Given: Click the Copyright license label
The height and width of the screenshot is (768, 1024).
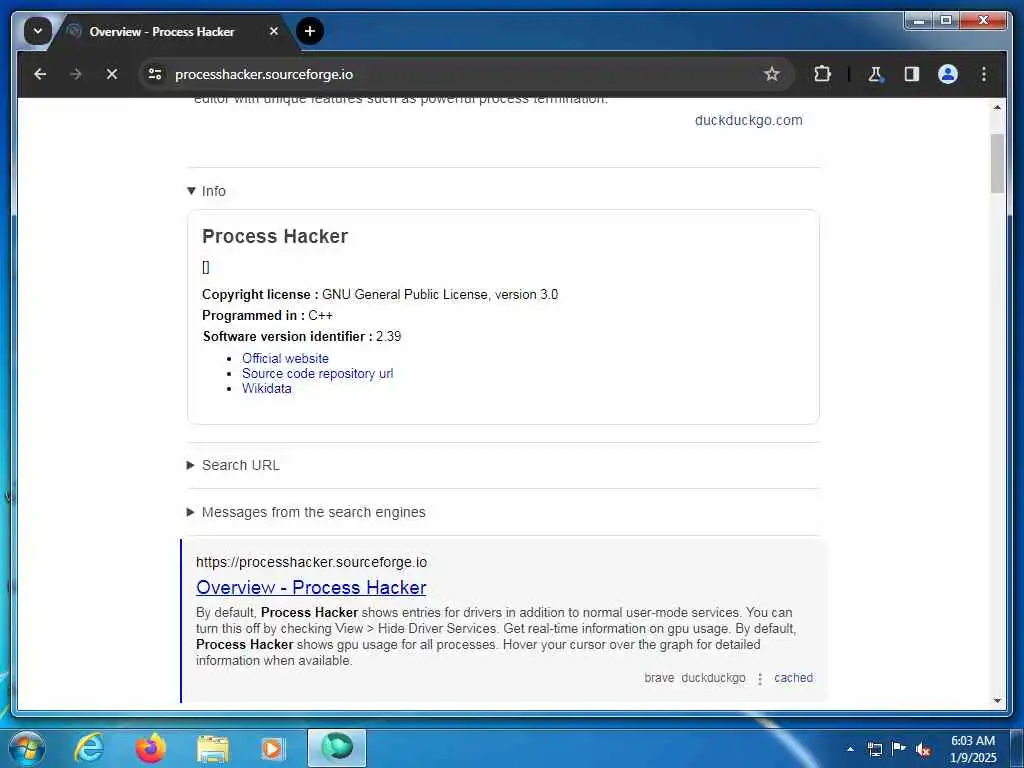Looking at the screenshot, I should [x=260, y=295].
